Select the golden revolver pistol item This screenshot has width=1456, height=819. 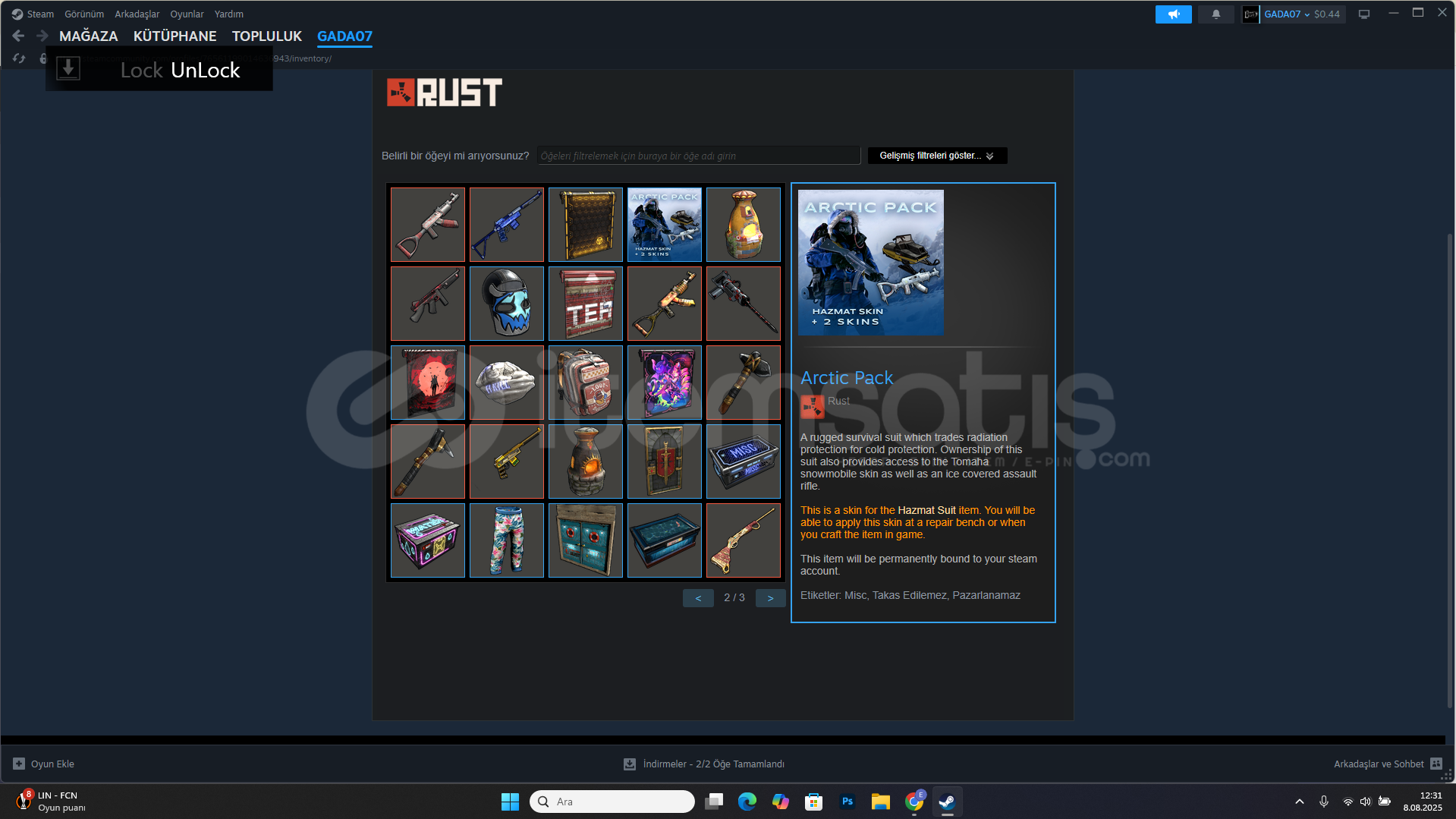click(507, 461)
